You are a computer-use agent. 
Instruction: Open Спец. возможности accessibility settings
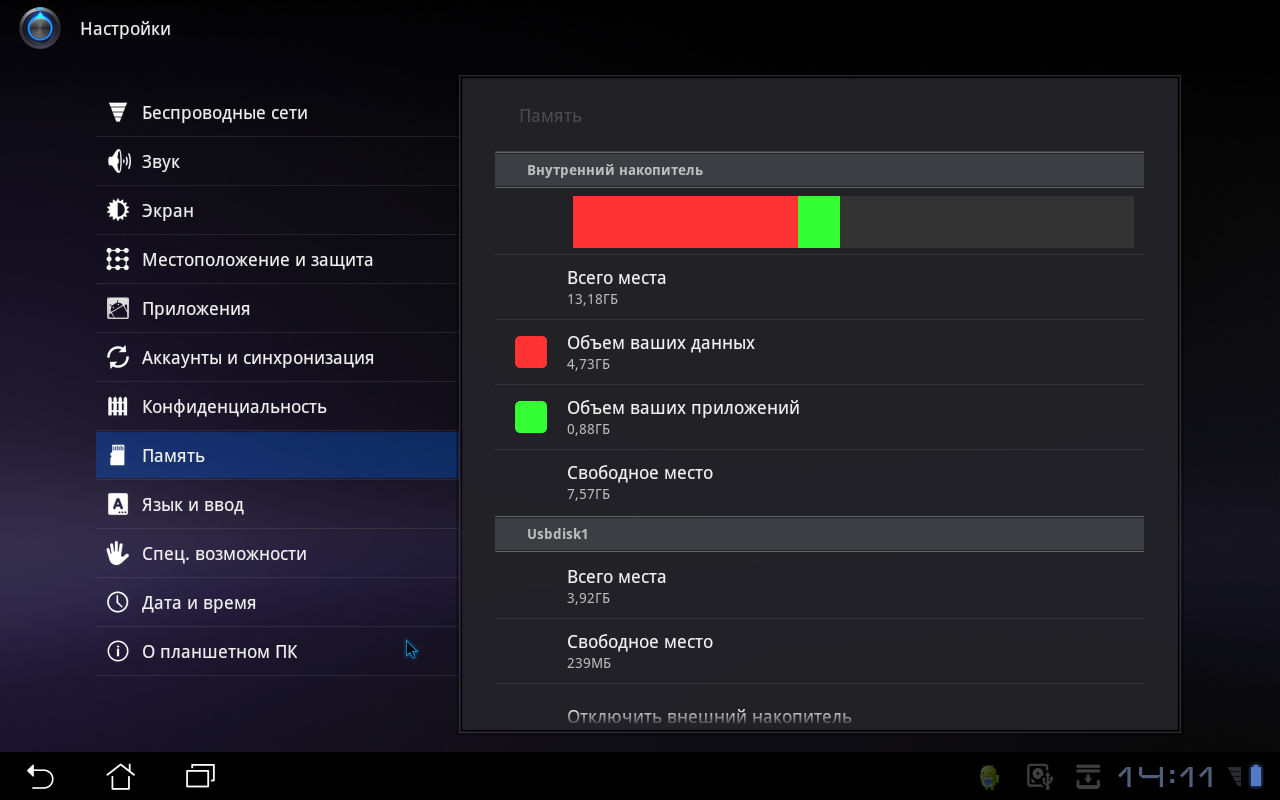(224, 554)
